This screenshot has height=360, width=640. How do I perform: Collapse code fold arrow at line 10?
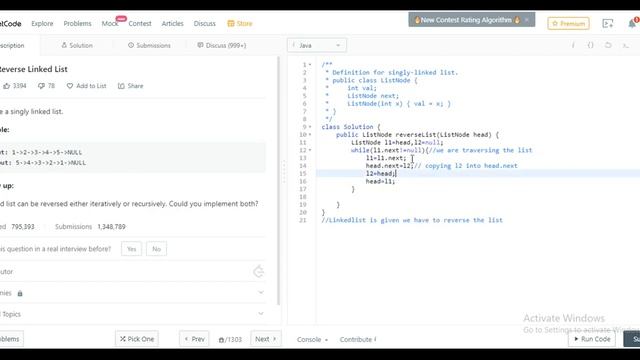[x=310, y=135]
